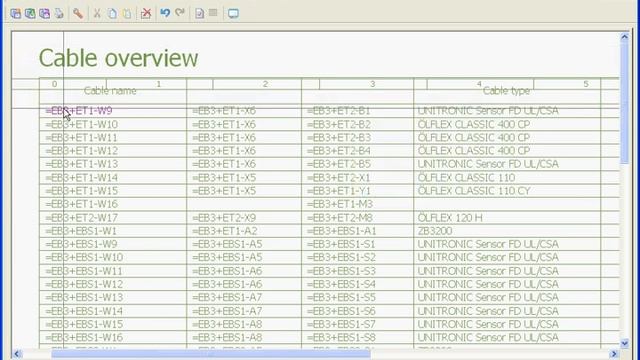The height and width of the screenshot is (360, 640).
Task: Click target cell =EB3+ET2-X1
Action: [339, 178]
